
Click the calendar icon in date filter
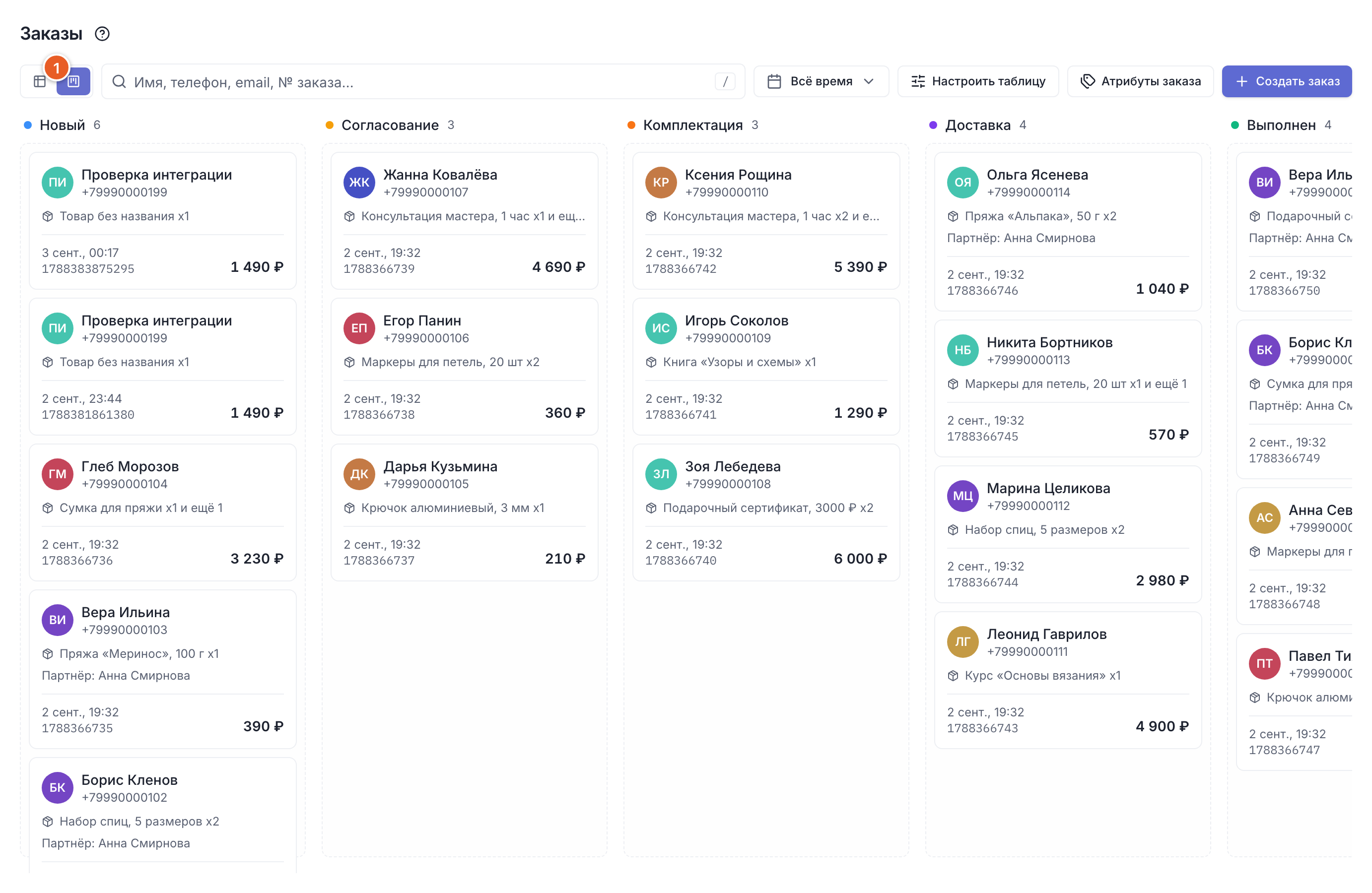[774, 81]
